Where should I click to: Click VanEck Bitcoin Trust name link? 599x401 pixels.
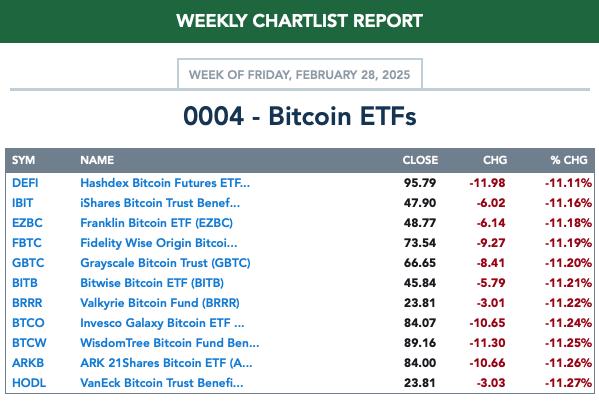coord(162,383)
